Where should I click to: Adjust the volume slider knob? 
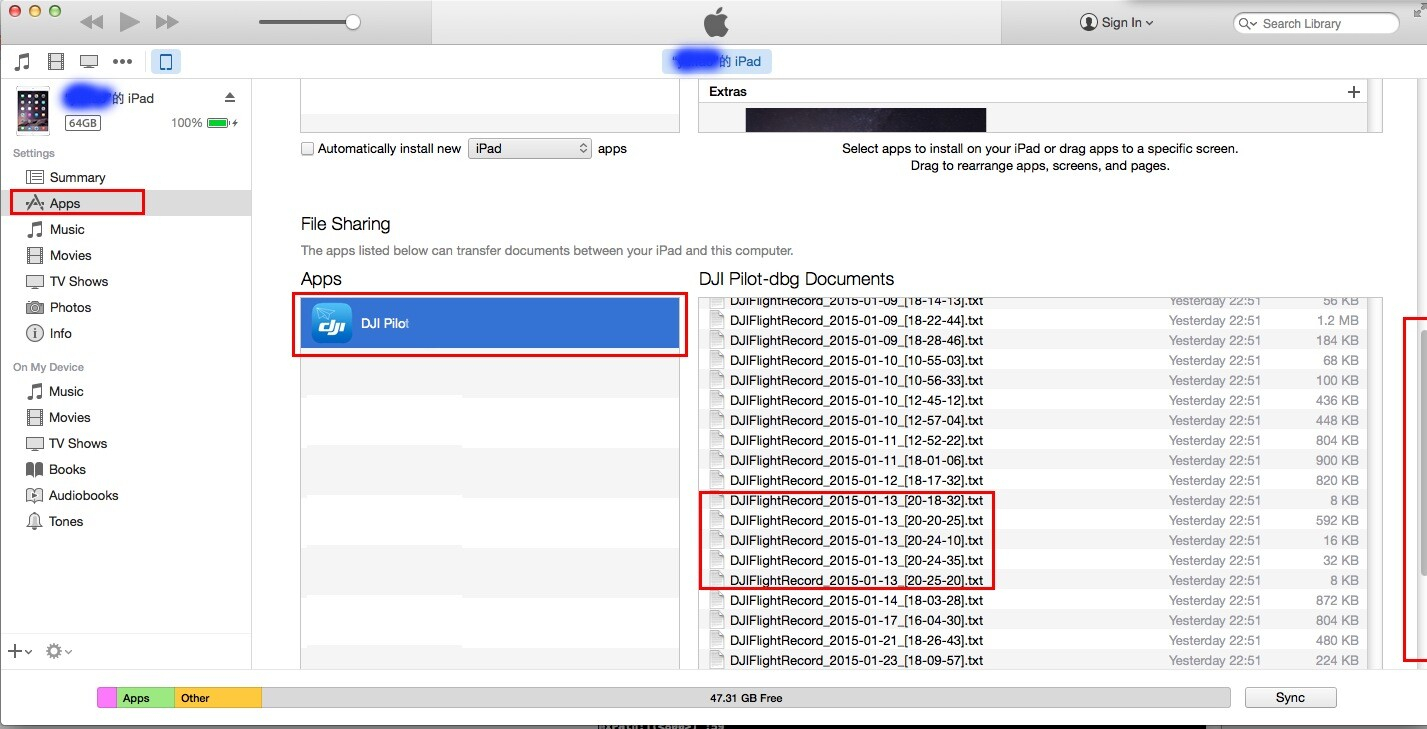(x=352, y=22)
